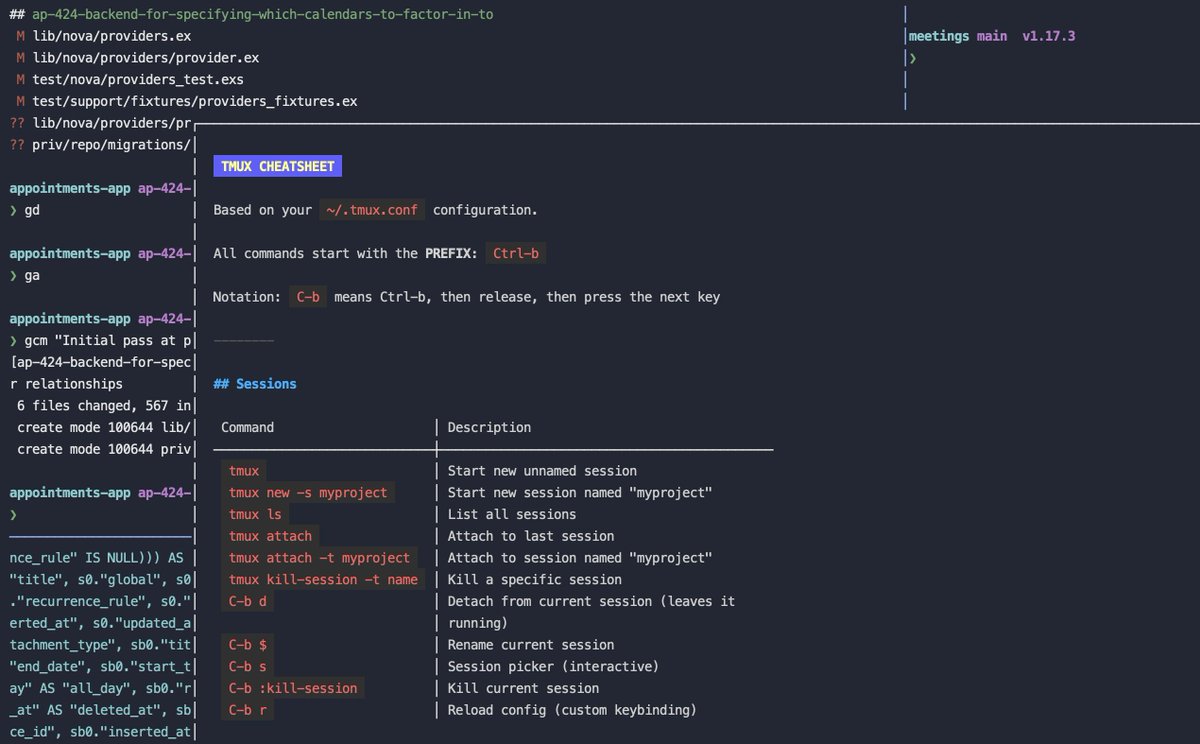Click the ap-424 branch header line
The width and height of the screenshot is (1200, 744).
[x=250, y=15]
